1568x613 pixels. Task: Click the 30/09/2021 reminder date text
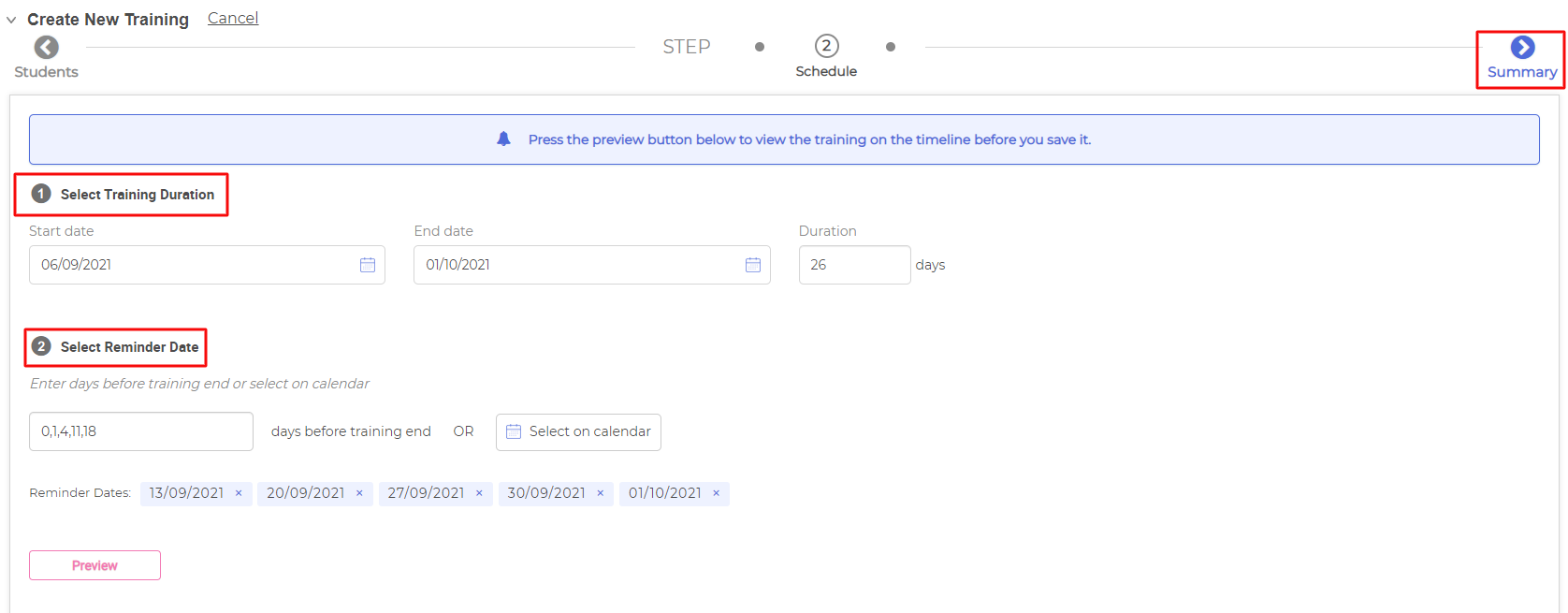[x=546, y=493]
